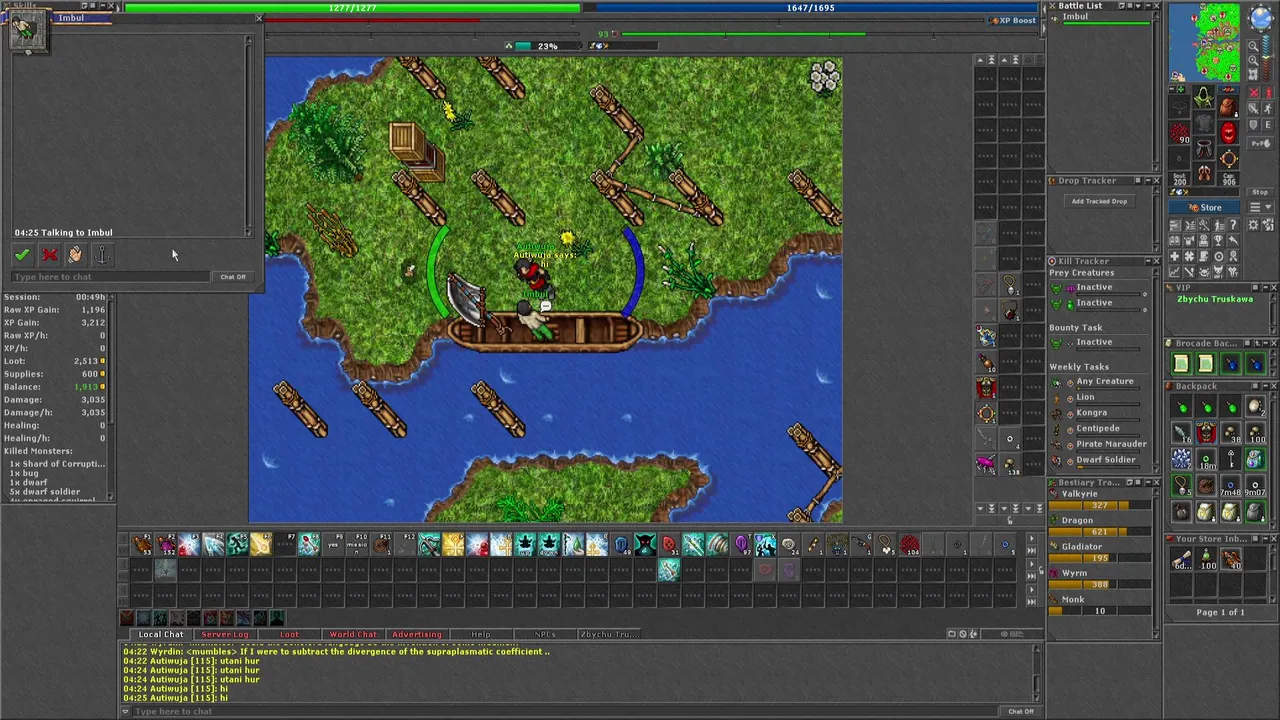1280x720 pixels.
Task: Click first scroll in Brocade Backpack
Action: (x=1181, y=365)
